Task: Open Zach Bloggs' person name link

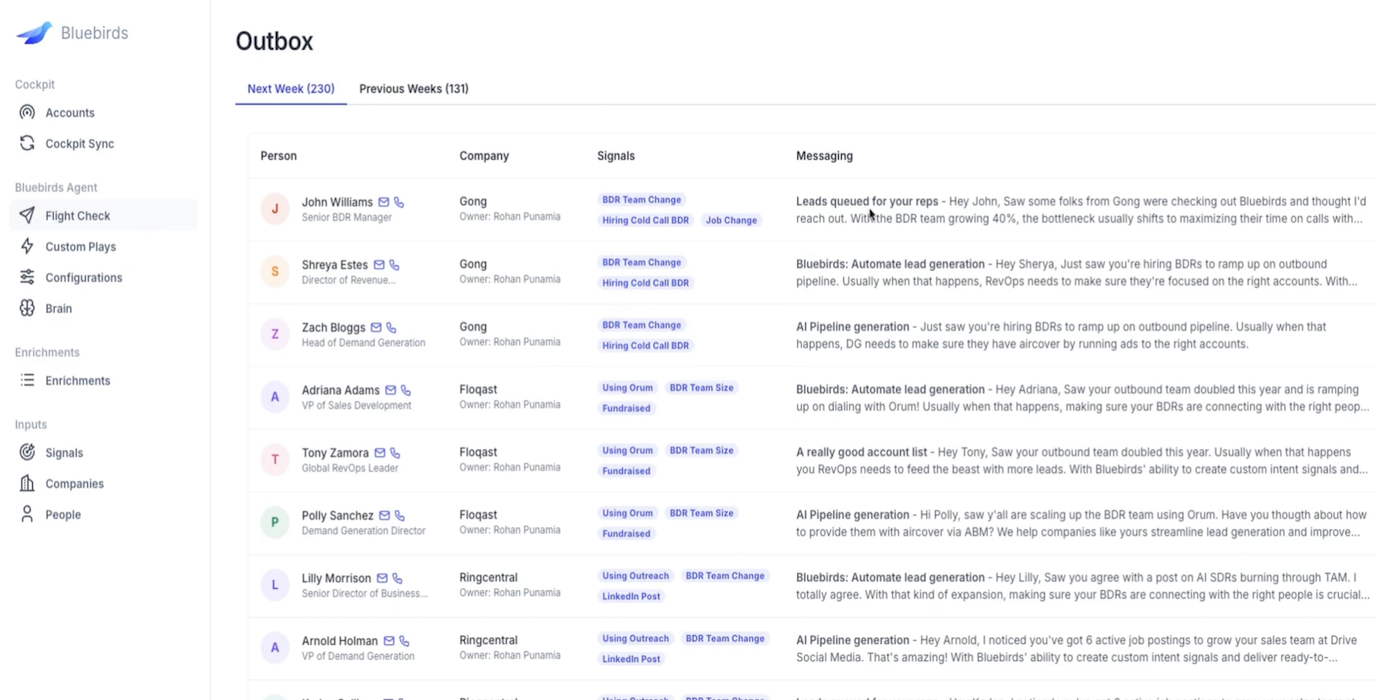Action: point(333,328)
